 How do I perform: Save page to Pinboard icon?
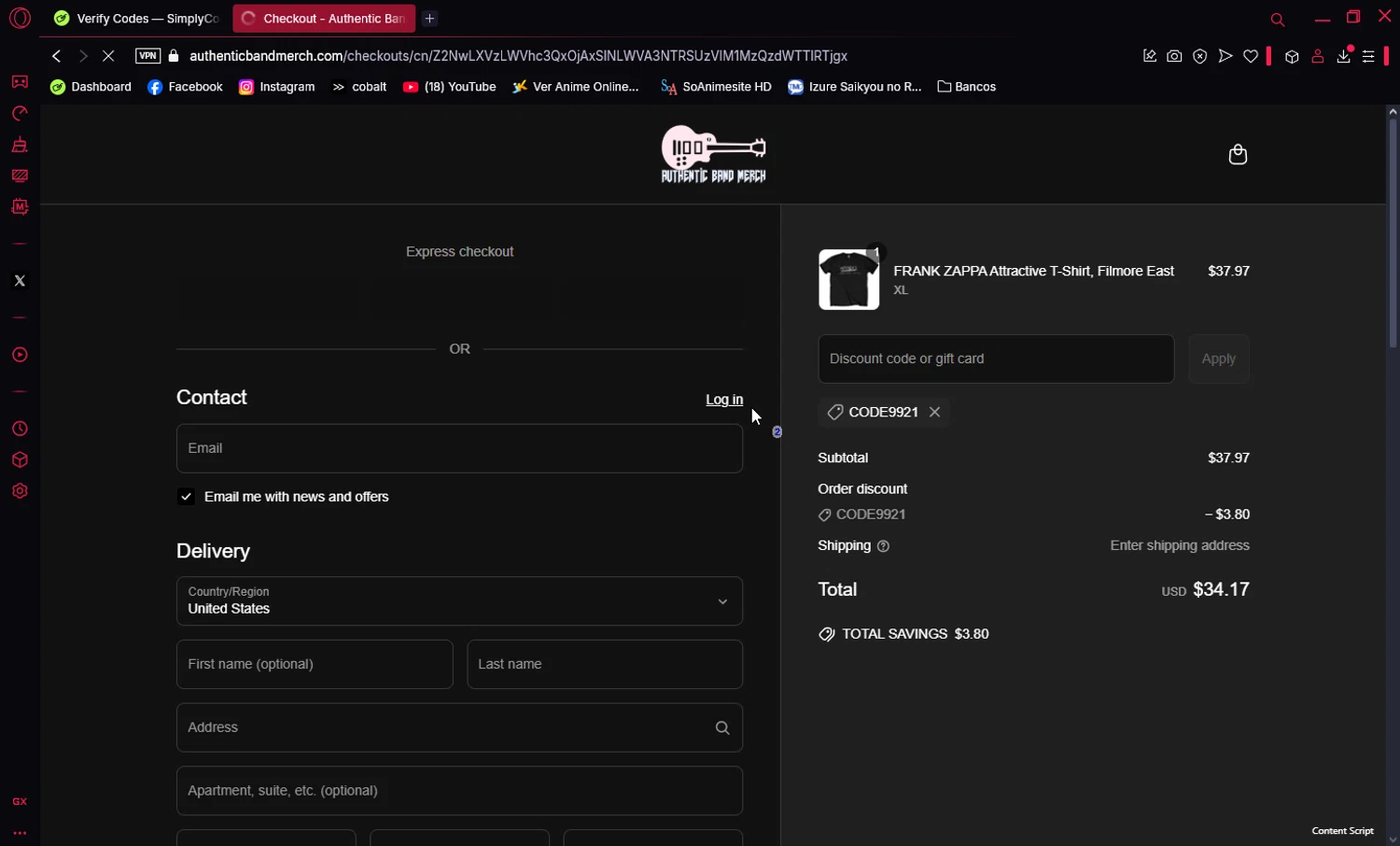tap(1150, 56)
